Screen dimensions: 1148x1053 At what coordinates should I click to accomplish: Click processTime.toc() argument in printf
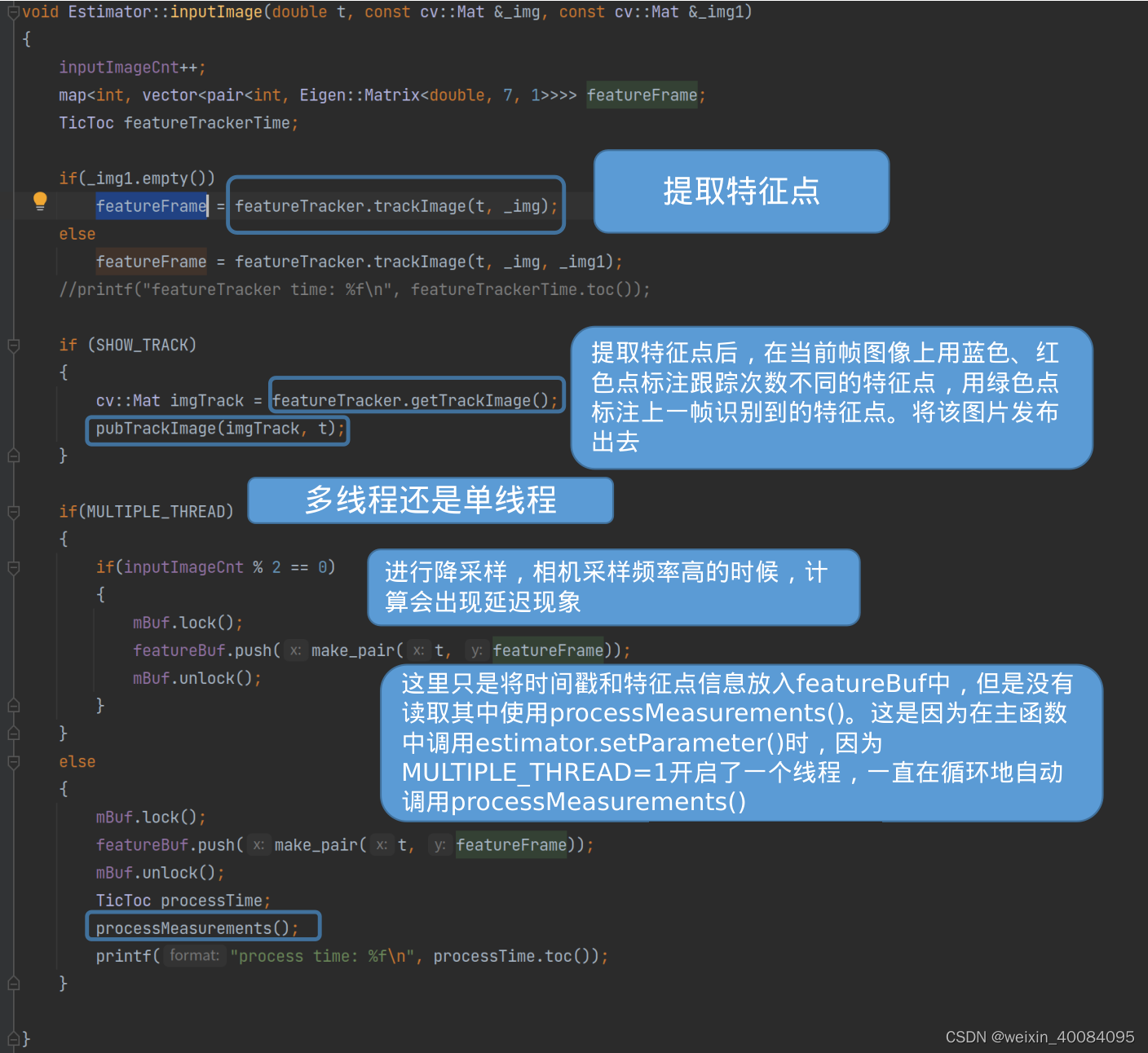[x=516, y=956]
